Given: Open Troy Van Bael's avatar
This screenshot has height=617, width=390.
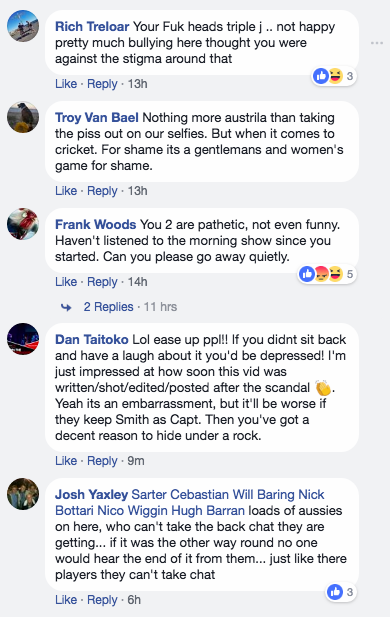Looking at the screenshot, I should coord(23,117).
